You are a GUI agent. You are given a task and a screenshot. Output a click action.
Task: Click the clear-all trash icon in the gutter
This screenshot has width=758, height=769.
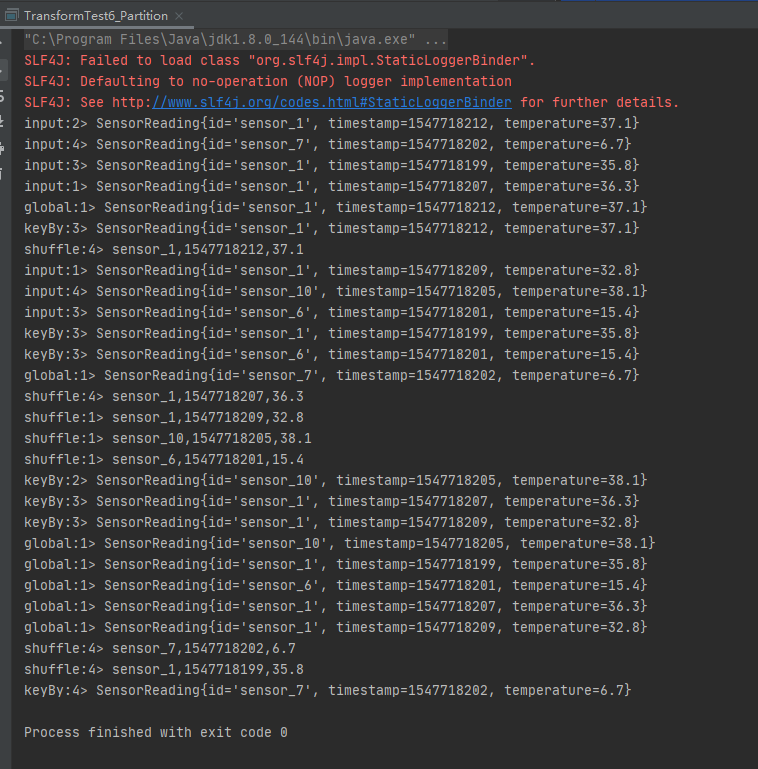click(x=2, y=174)
